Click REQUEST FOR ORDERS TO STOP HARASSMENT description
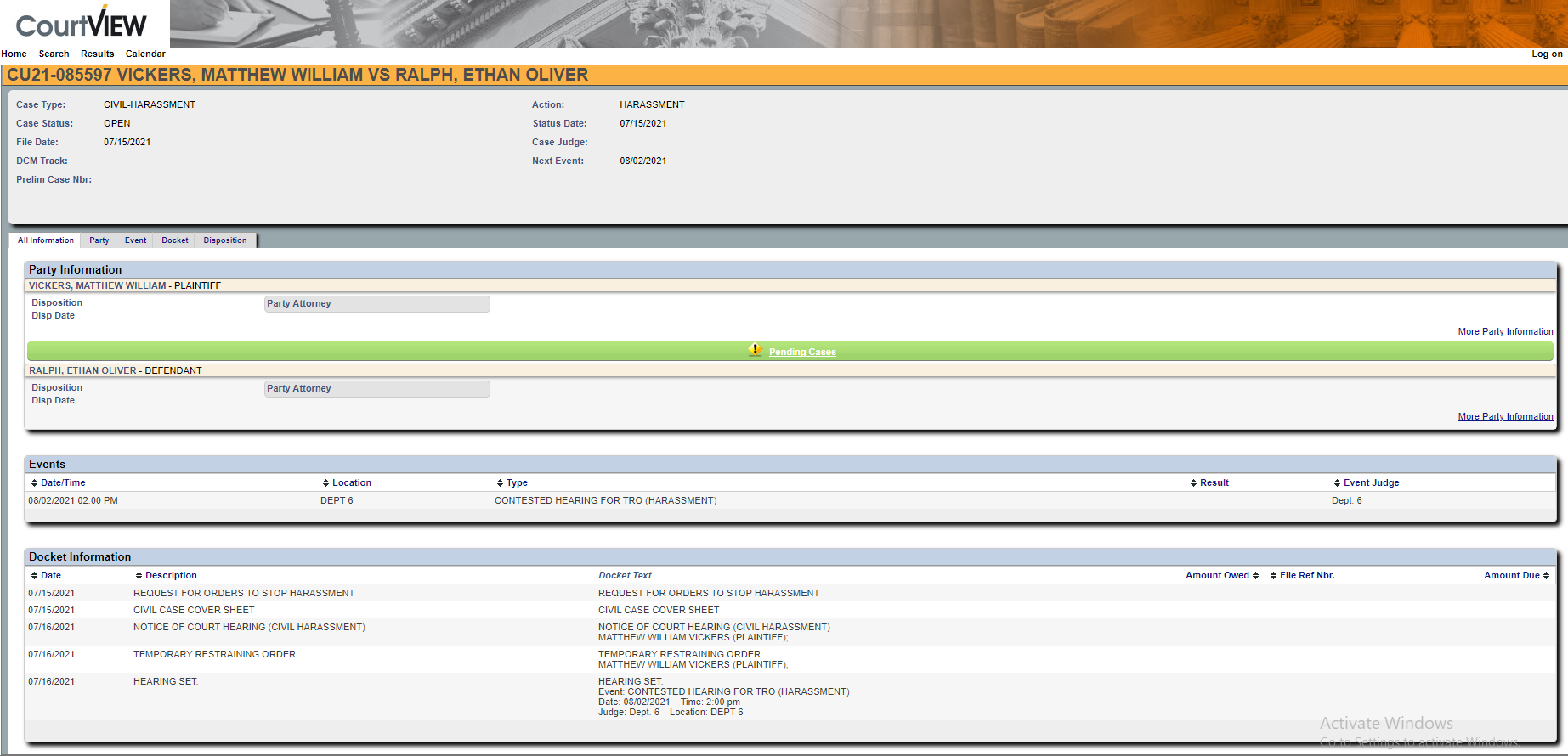Viewport: 1568px width, 756px height. pos(244,594)
